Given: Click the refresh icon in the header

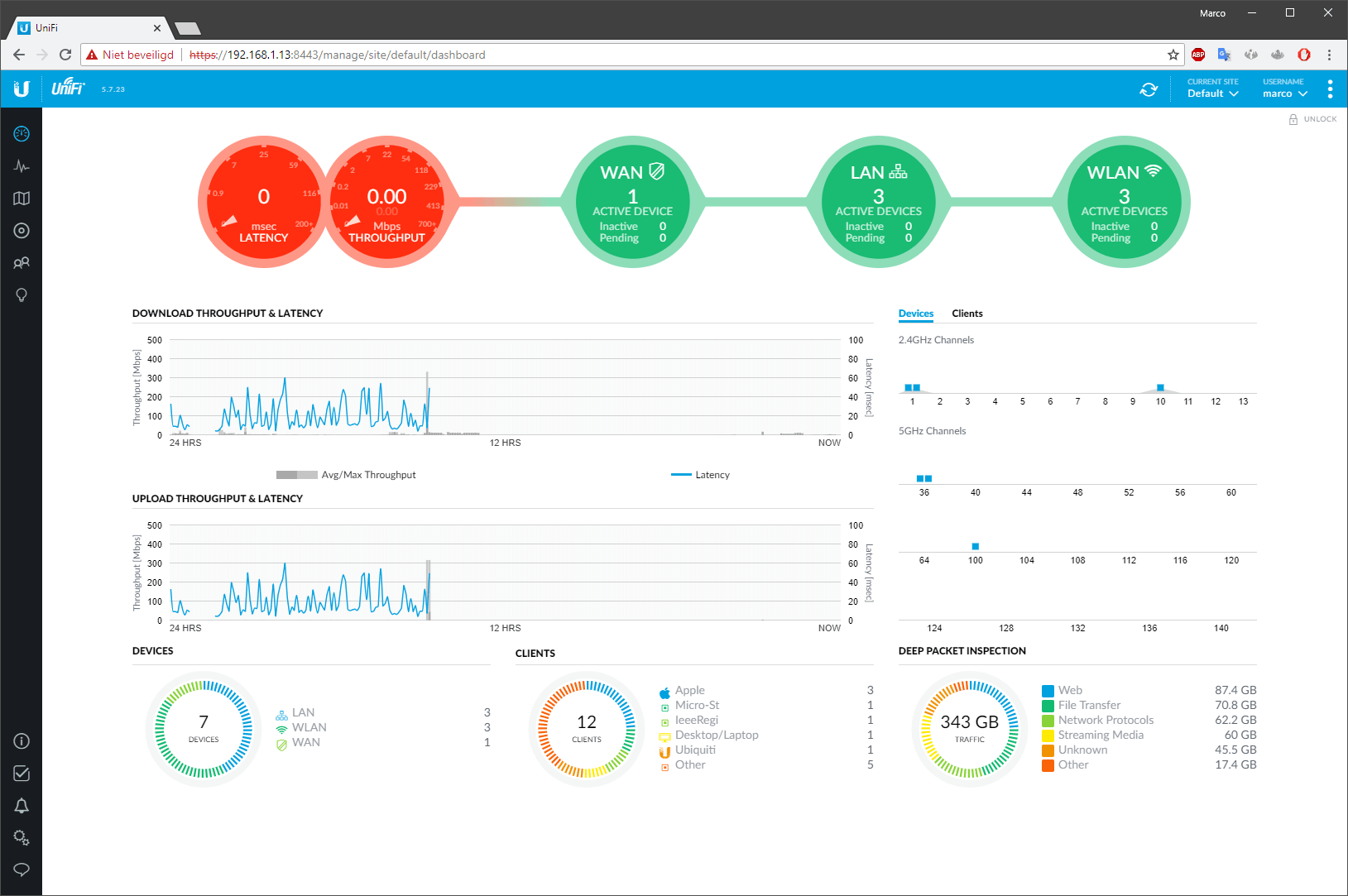Looking at the screenshot, I should pyautogui.click(x=1149, y=89).
